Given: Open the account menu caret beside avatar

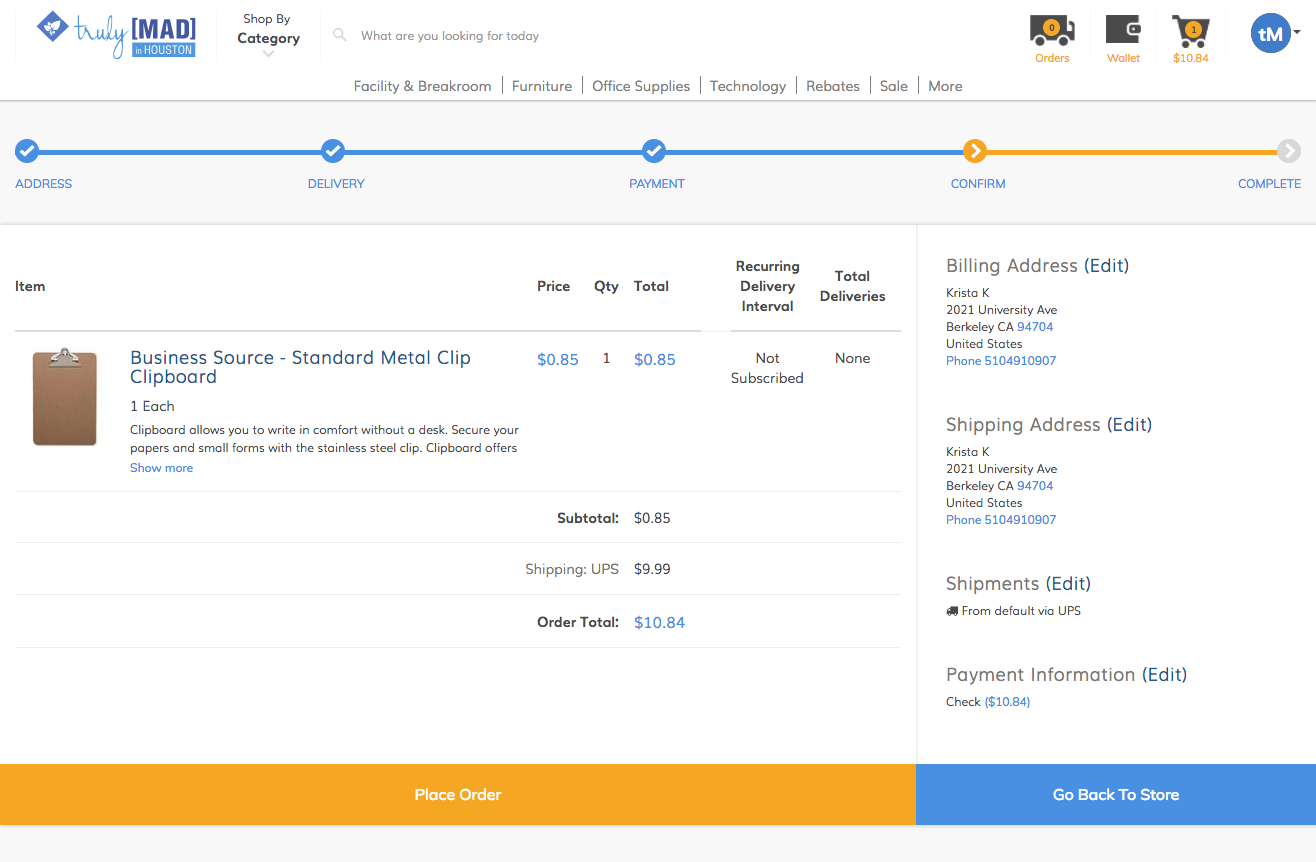Looking at the screenshot, I should (1297, 33).
